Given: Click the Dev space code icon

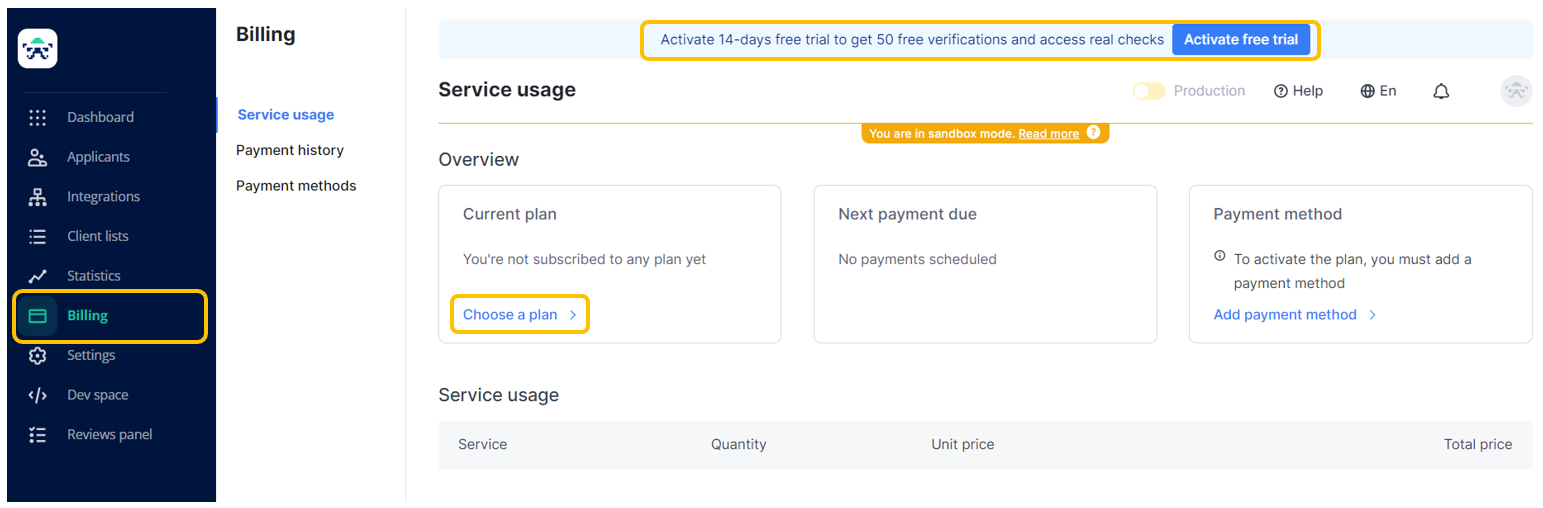Looking at the screenshot, I should pyautogui.click(x=38, y=395).
